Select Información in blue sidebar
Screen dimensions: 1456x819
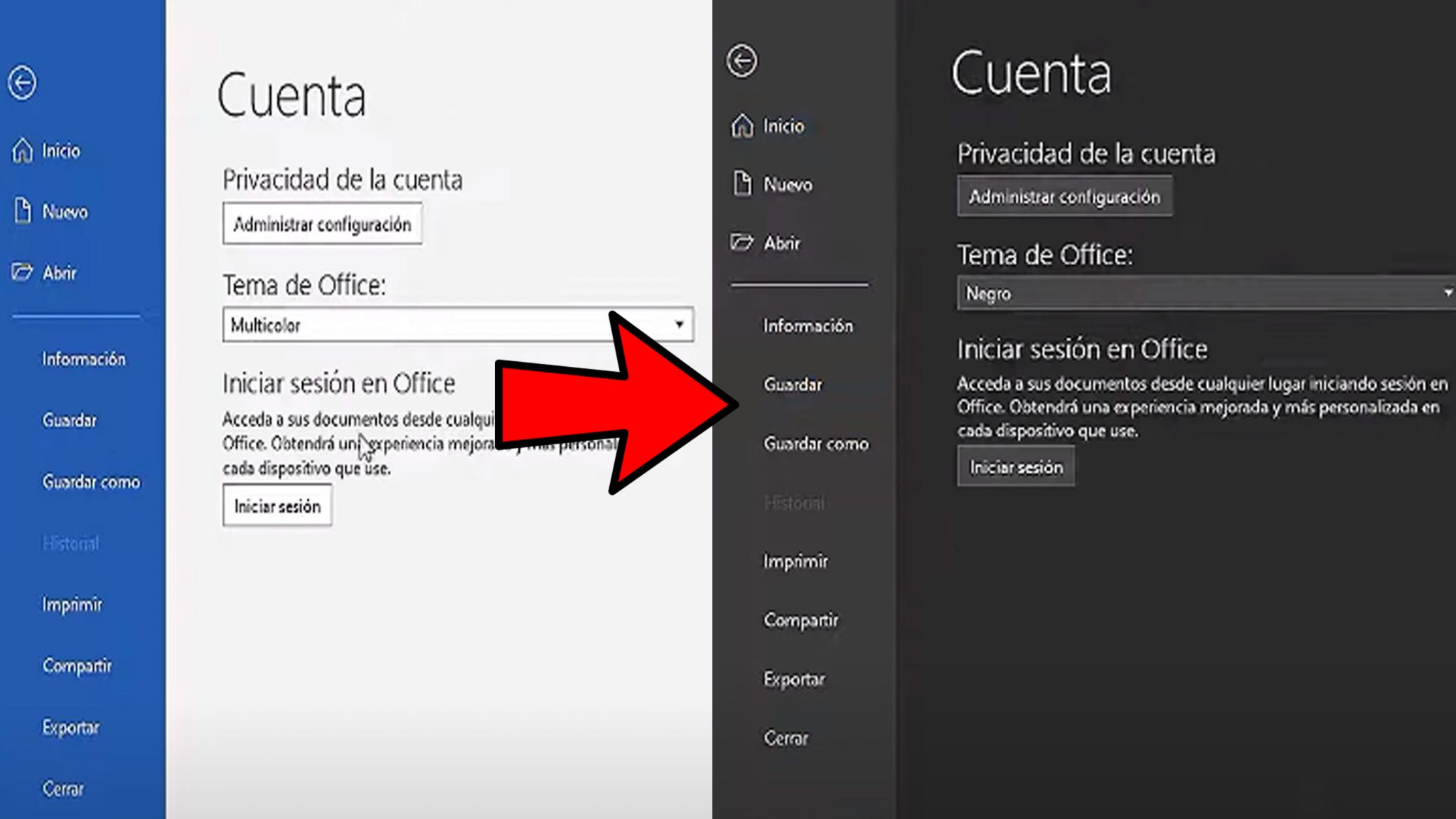[x=83, y=359]
